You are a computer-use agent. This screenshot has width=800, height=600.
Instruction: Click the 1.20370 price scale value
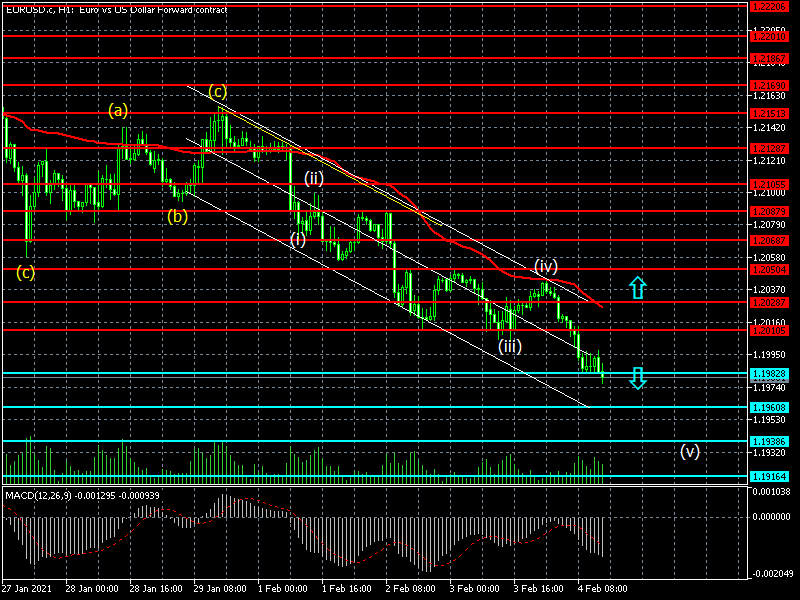pyautogui.click(x=769, y=290)
